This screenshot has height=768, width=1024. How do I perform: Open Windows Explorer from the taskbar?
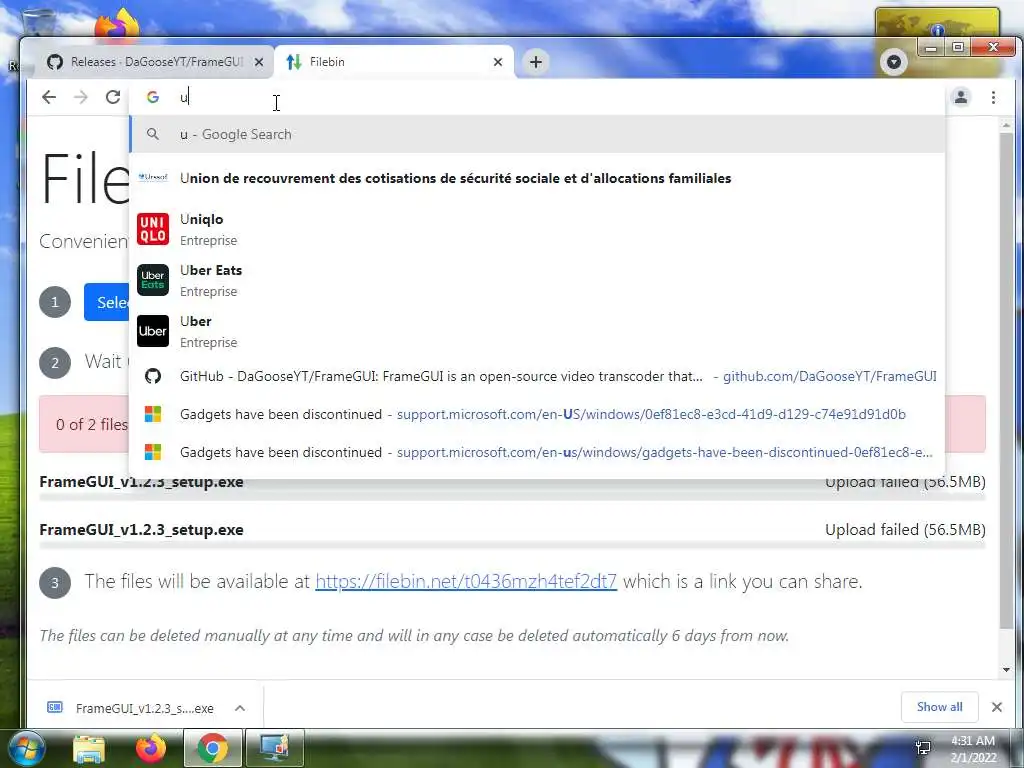tap(89, 748)
